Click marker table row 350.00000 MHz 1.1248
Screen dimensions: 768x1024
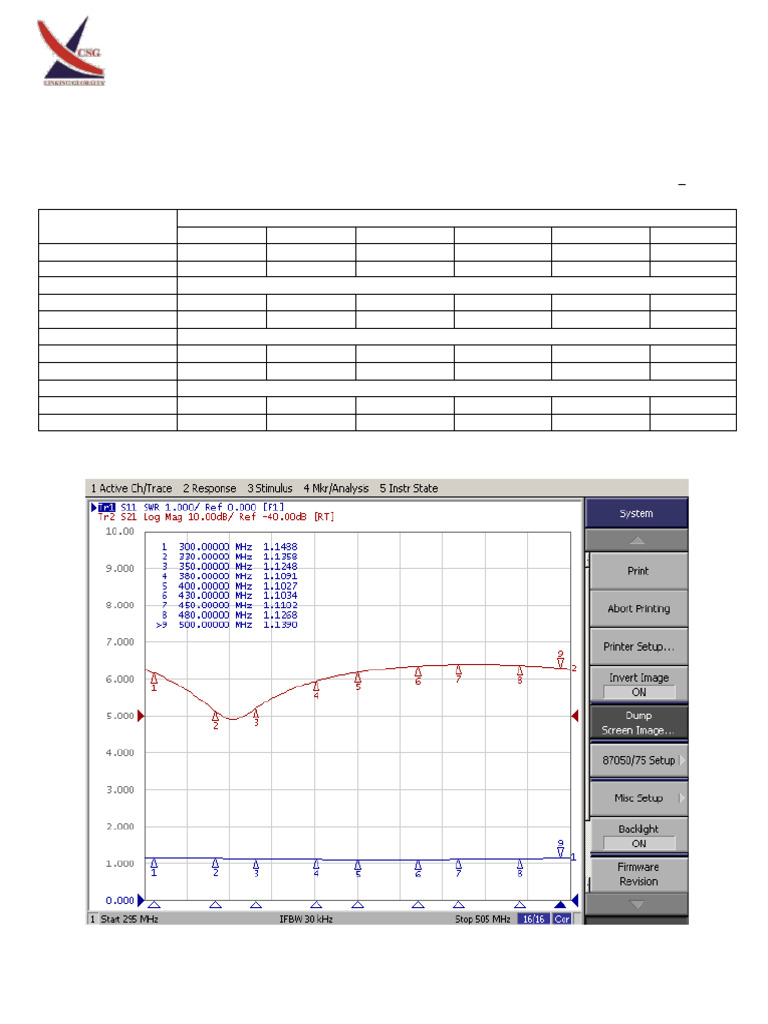pos(229,566)
